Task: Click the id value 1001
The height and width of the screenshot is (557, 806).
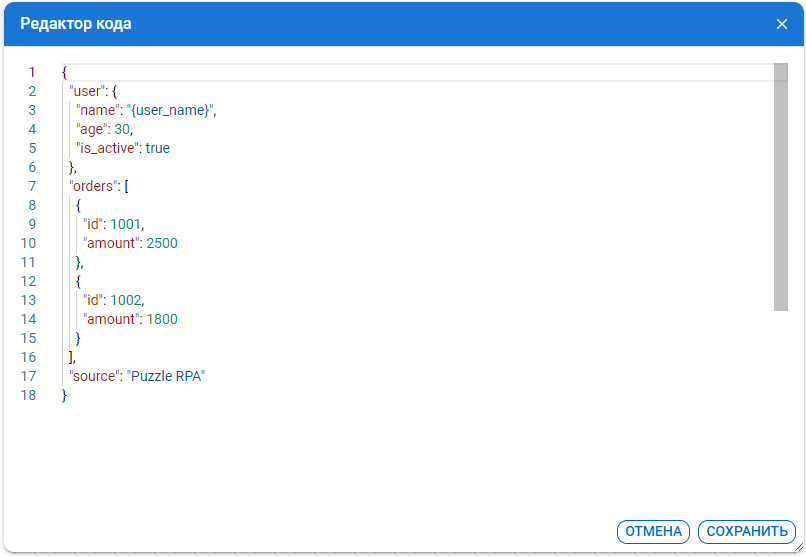Action: pyautogui.click(x=127, y=224)
